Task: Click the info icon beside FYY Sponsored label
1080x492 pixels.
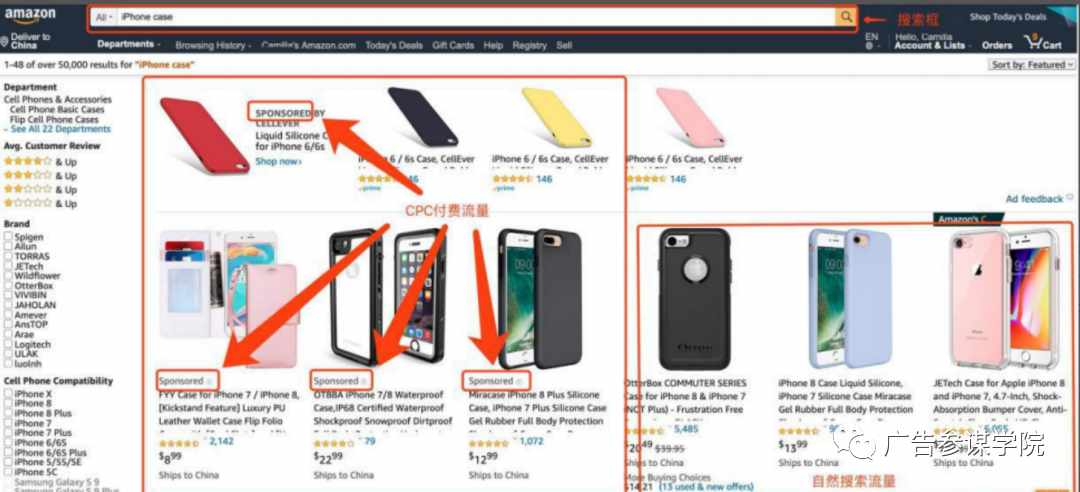Action: 210,381
